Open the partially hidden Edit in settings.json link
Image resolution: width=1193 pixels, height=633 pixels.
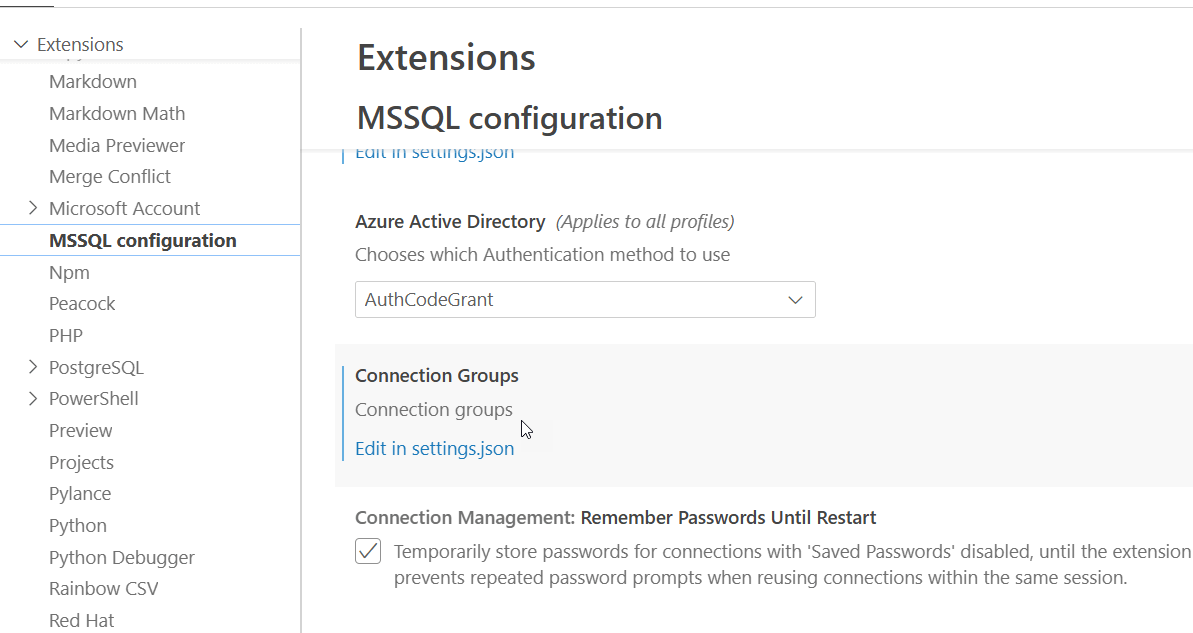(434, 154)
